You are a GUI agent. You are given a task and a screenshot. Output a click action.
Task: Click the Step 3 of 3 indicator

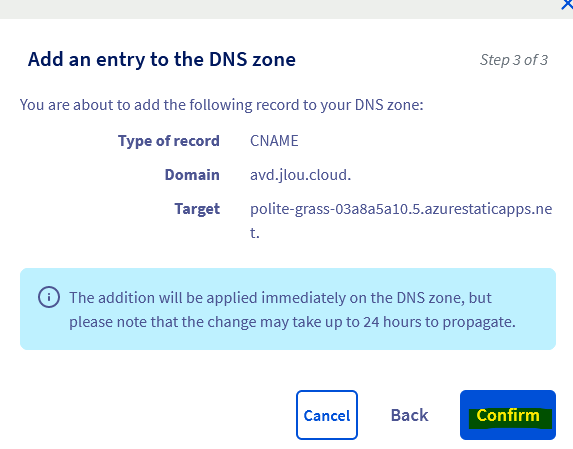tap(514, 60)
